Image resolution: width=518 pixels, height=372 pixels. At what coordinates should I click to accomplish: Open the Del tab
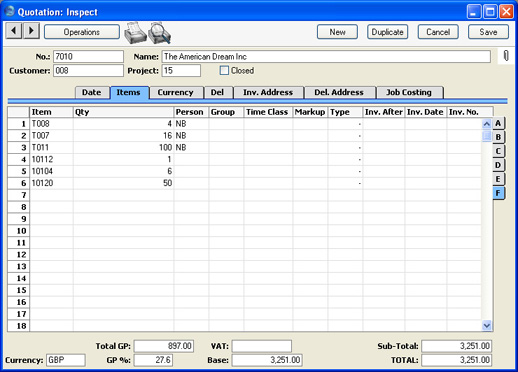point(217,92)
